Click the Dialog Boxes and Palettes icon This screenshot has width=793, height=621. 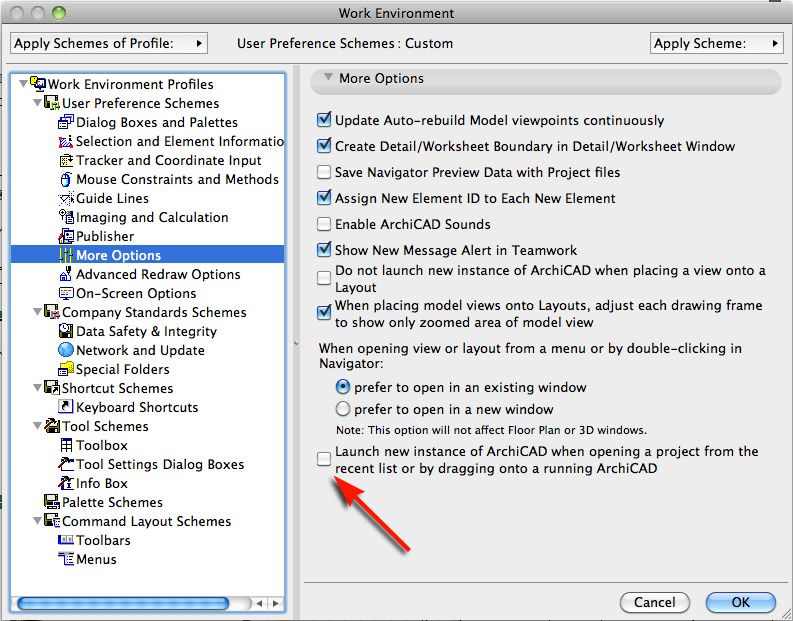(66, 122)
